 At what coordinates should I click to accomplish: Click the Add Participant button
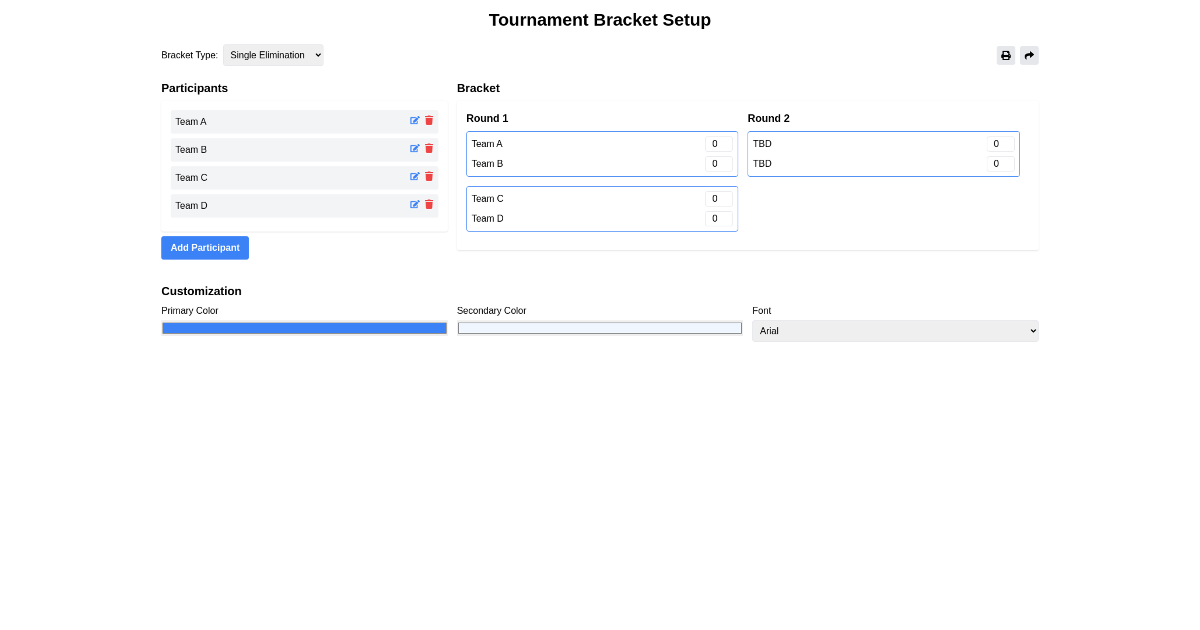[204, 247]
